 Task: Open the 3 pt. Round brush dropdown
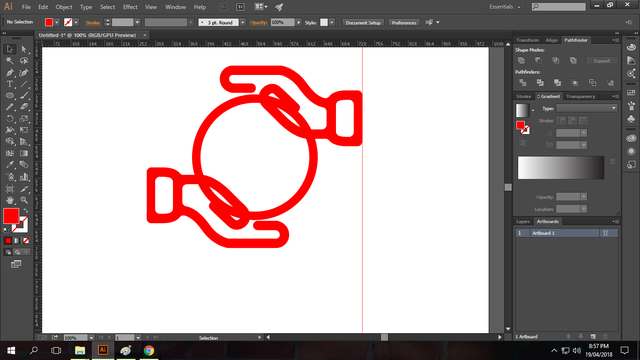click(x=242, y=22)
